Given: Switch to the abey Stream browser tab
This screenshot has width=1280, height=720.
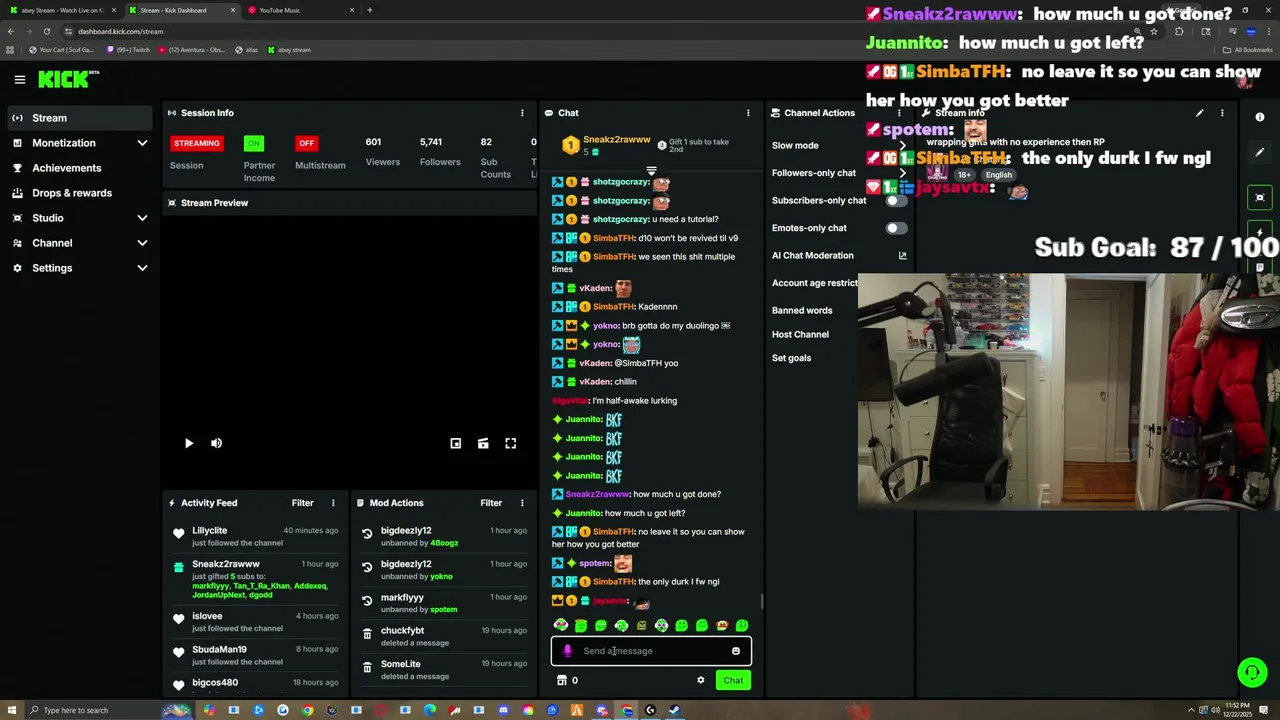Looking at the screenshot, I should pos(62,10).
